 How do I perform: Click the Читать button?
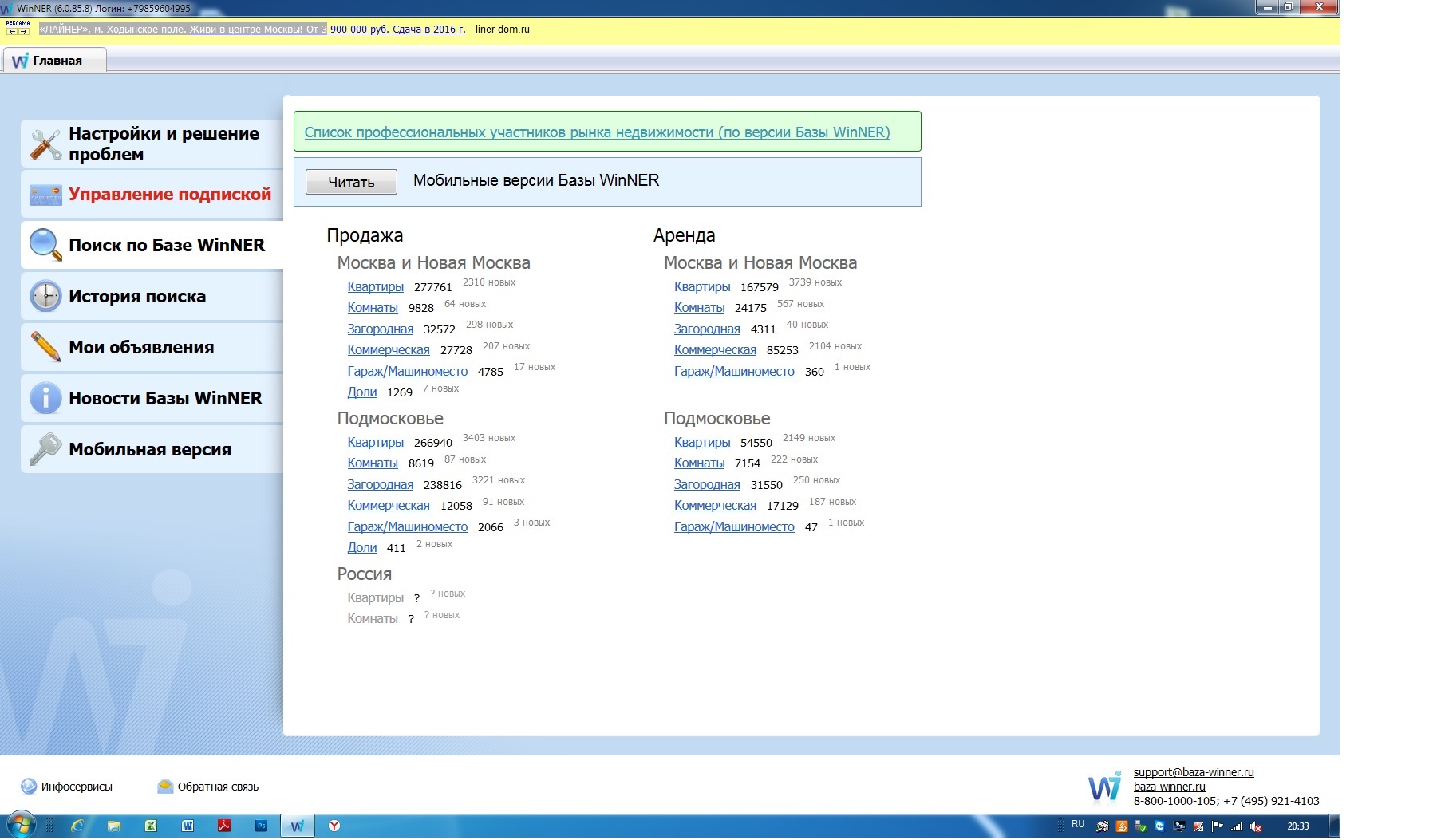pyautogui.click(x=351, y=182)
